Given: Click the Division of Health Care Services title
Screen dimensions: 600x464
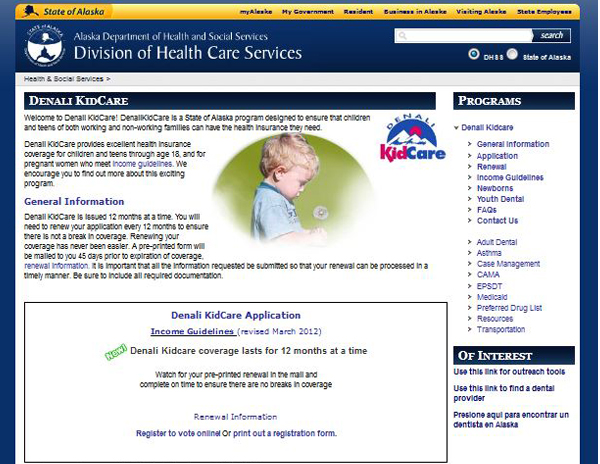Looking at the screenshot, I should 188,53.
